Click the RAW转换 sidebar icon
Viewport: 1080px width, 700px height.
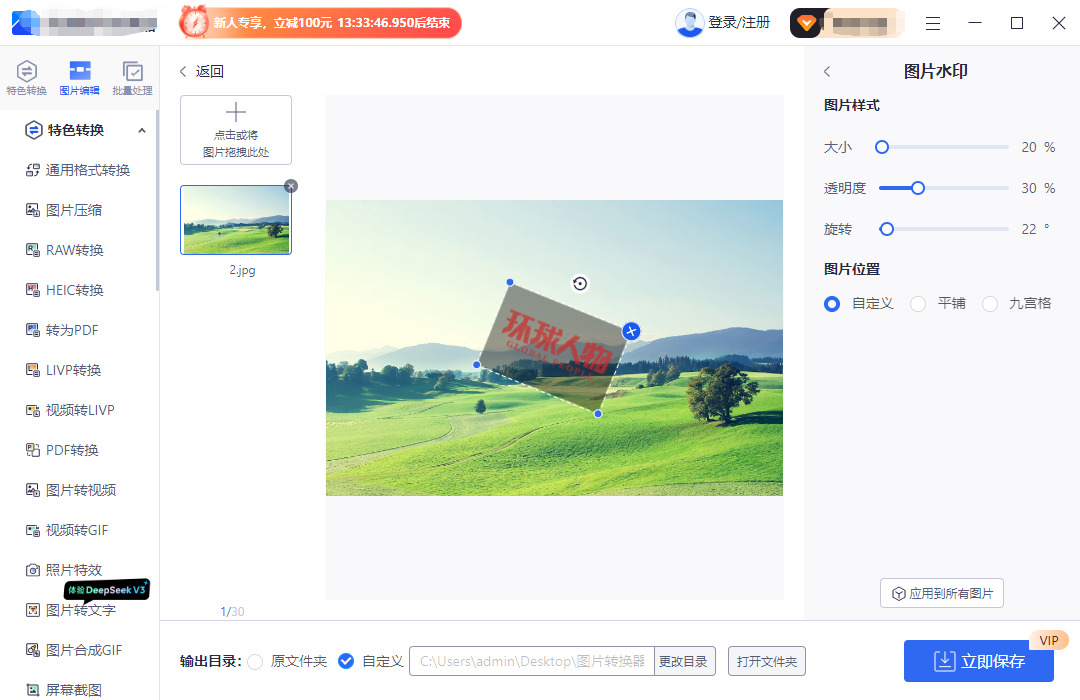(x=32, y=250)
